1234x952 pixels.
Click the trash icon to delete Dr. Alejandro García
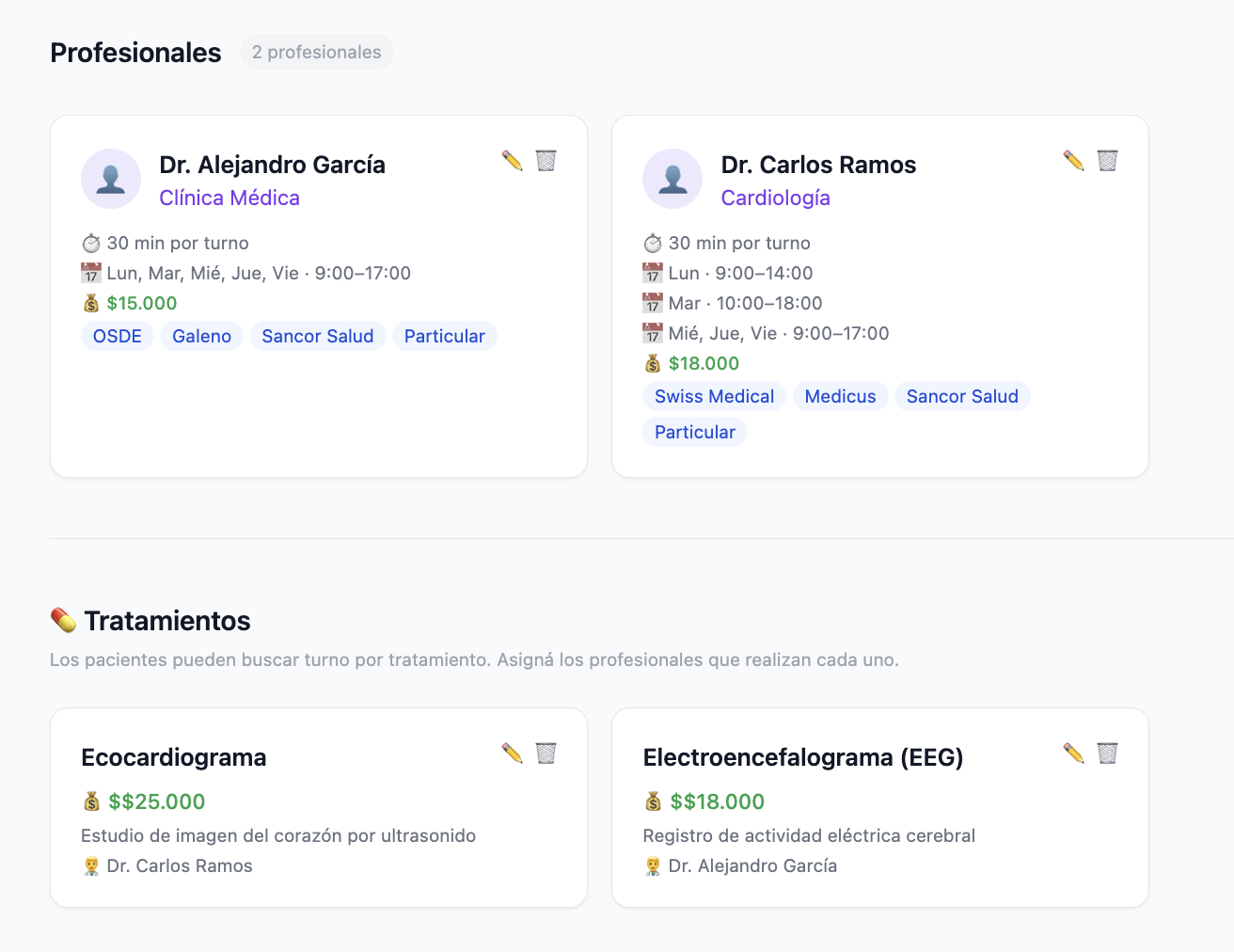pyautogui.click(x=546, y=160)
